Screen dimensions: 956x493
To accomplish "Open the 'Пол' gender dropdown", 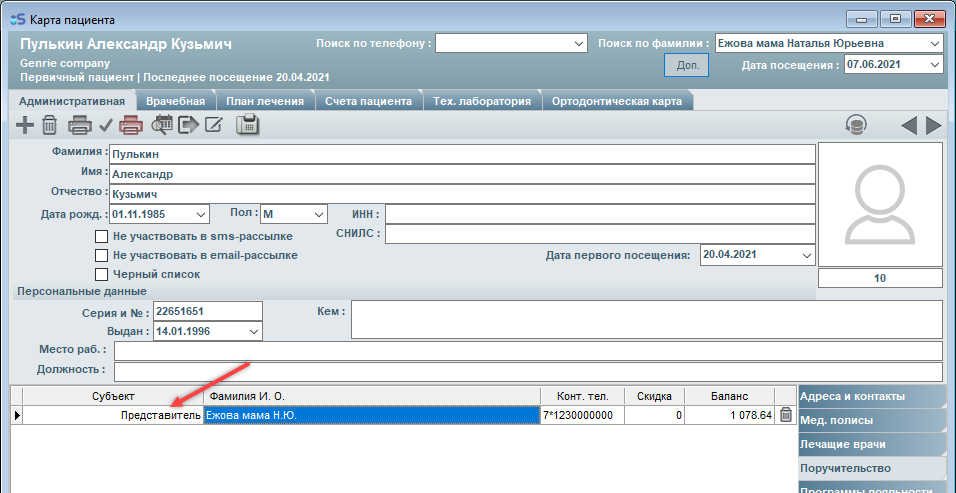I will tap(318, 214).
